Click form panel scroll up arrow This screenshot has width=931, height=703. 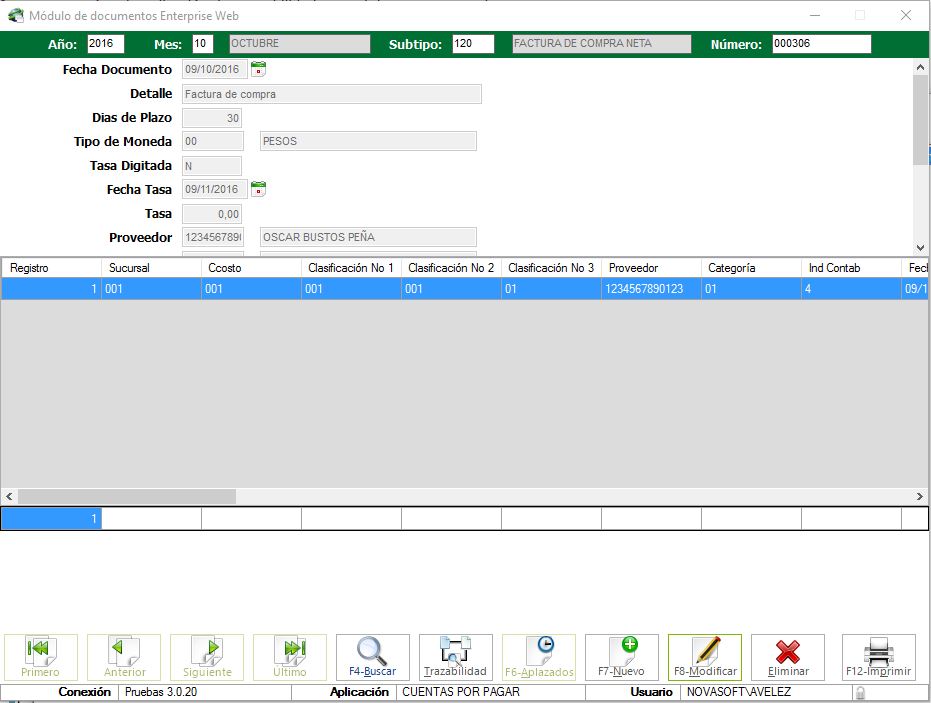(920, 67)
